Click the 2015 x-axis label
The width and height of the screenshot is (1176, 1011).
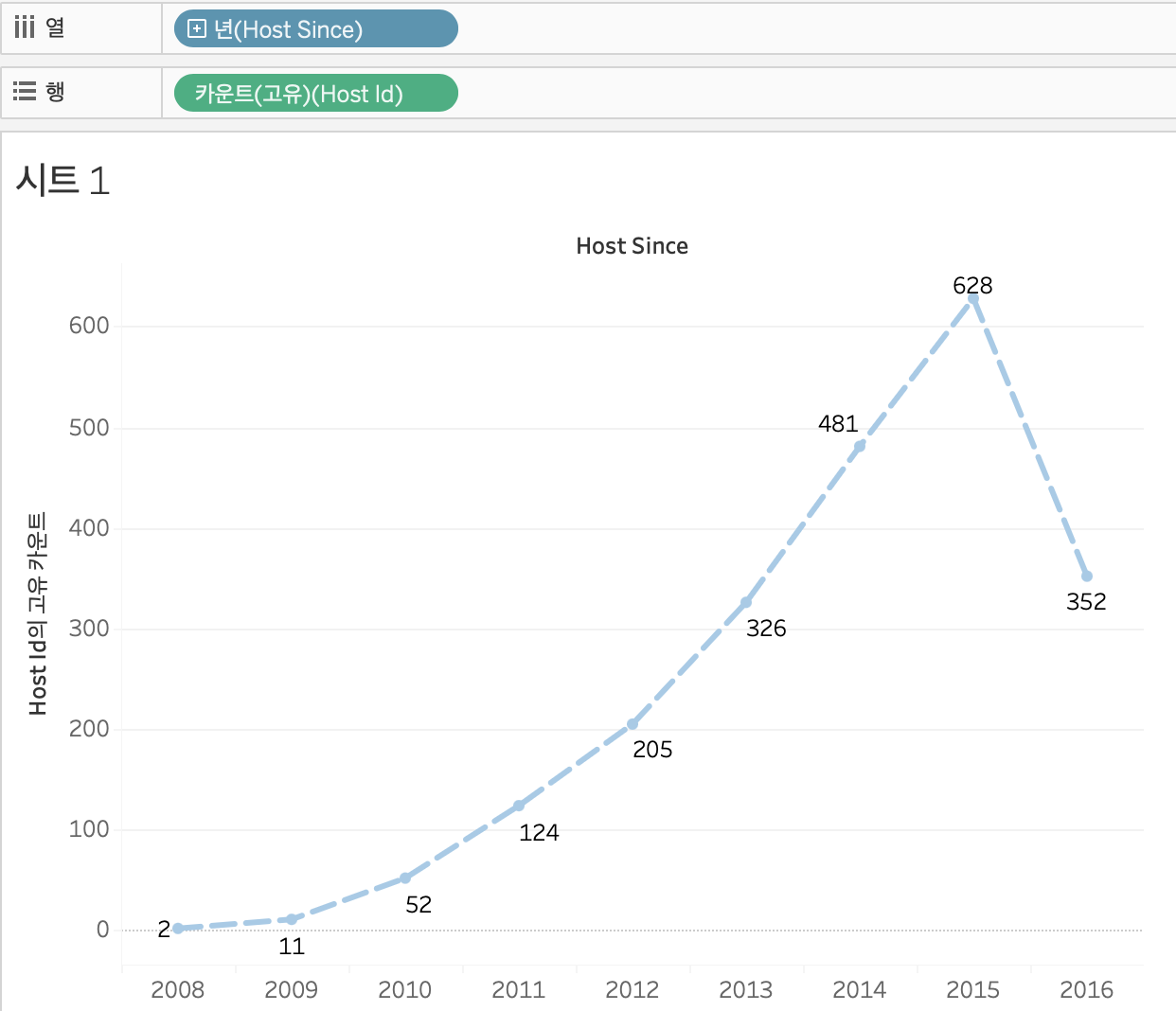(x=973, y=990)
